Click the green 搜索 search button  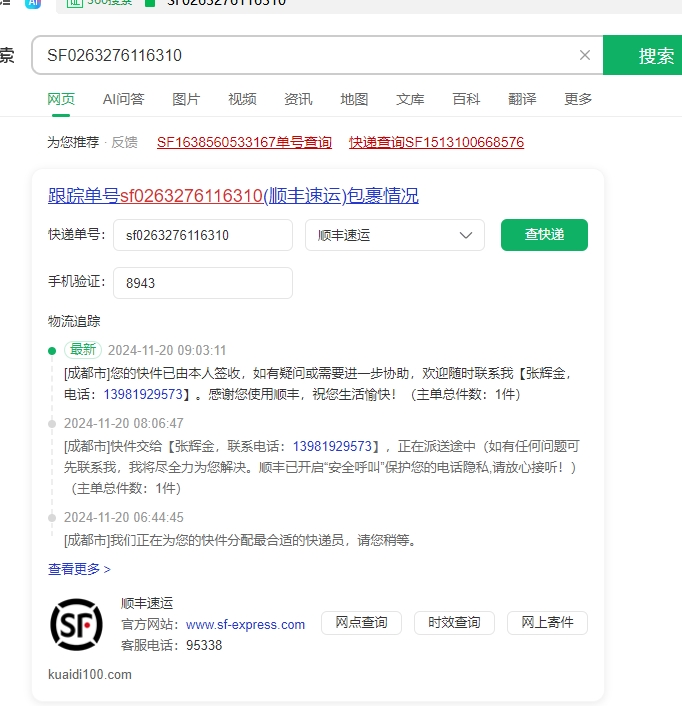[642, 55]
